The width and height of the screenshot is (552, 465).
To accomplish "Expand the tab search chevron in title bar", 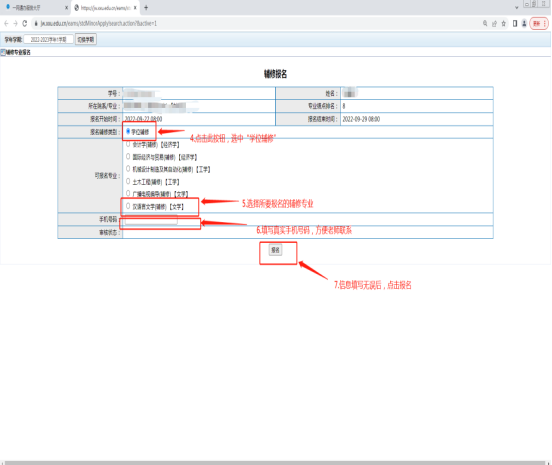I will tap(516, 7).
